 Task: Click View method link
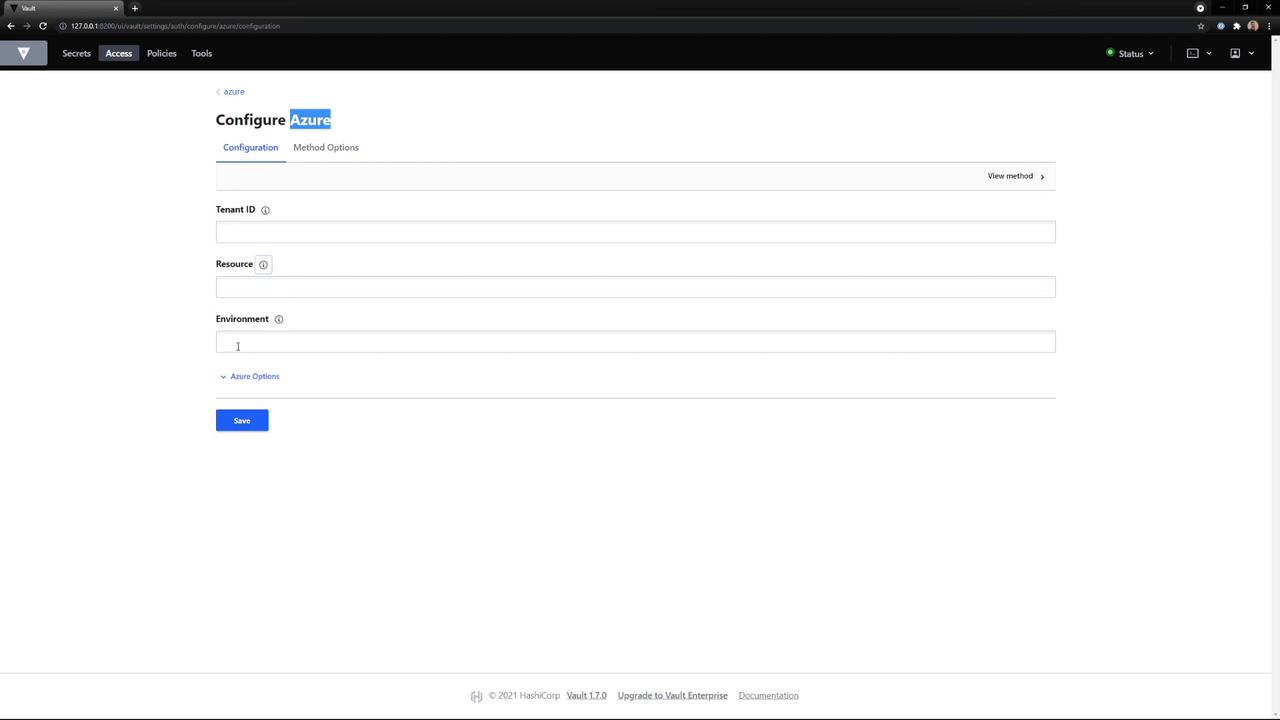[1016, 176]
